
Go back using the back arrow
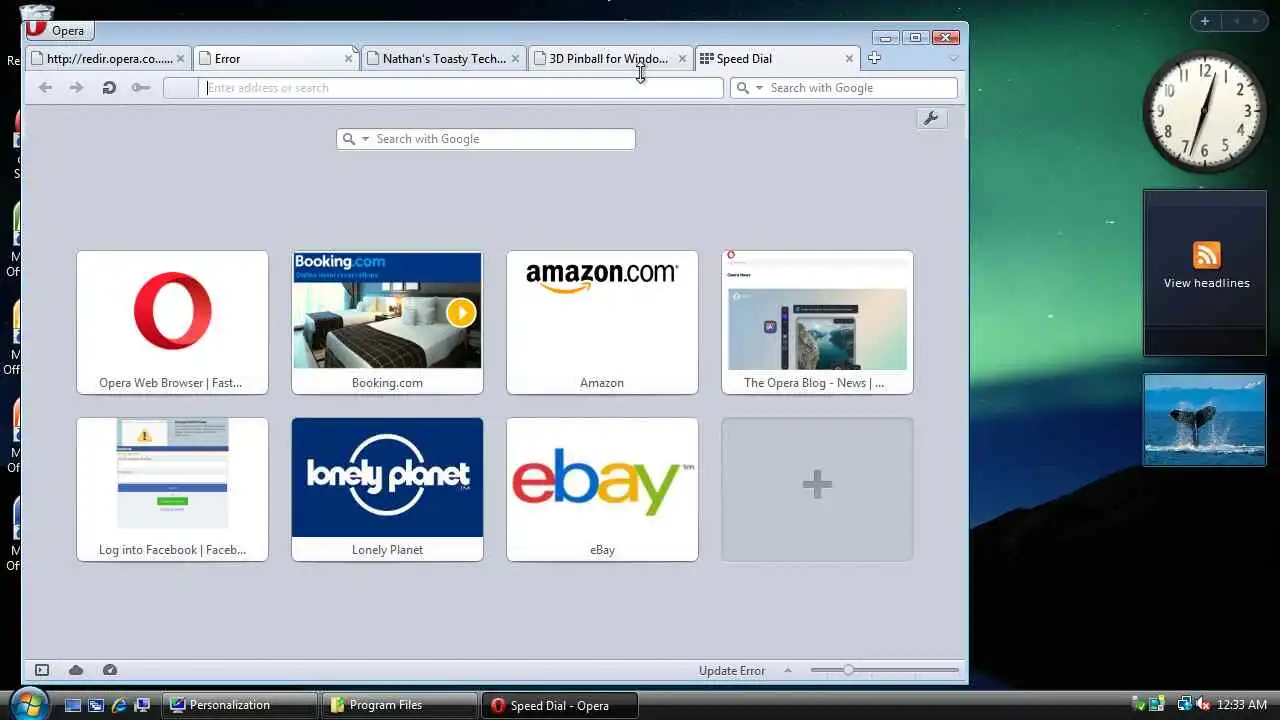[x=45, y=88]
